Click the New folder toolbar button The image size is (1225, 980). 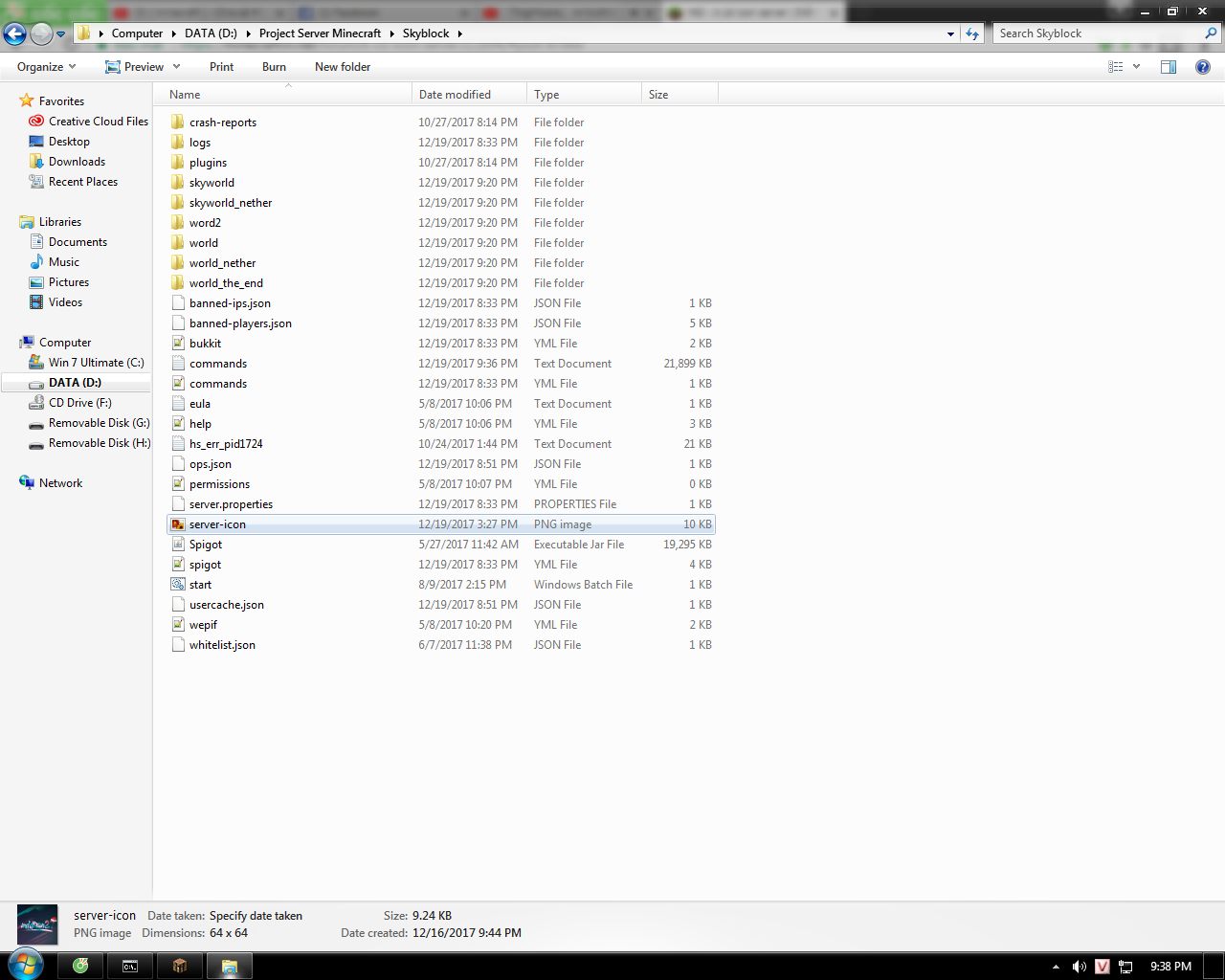coord(343,67)
